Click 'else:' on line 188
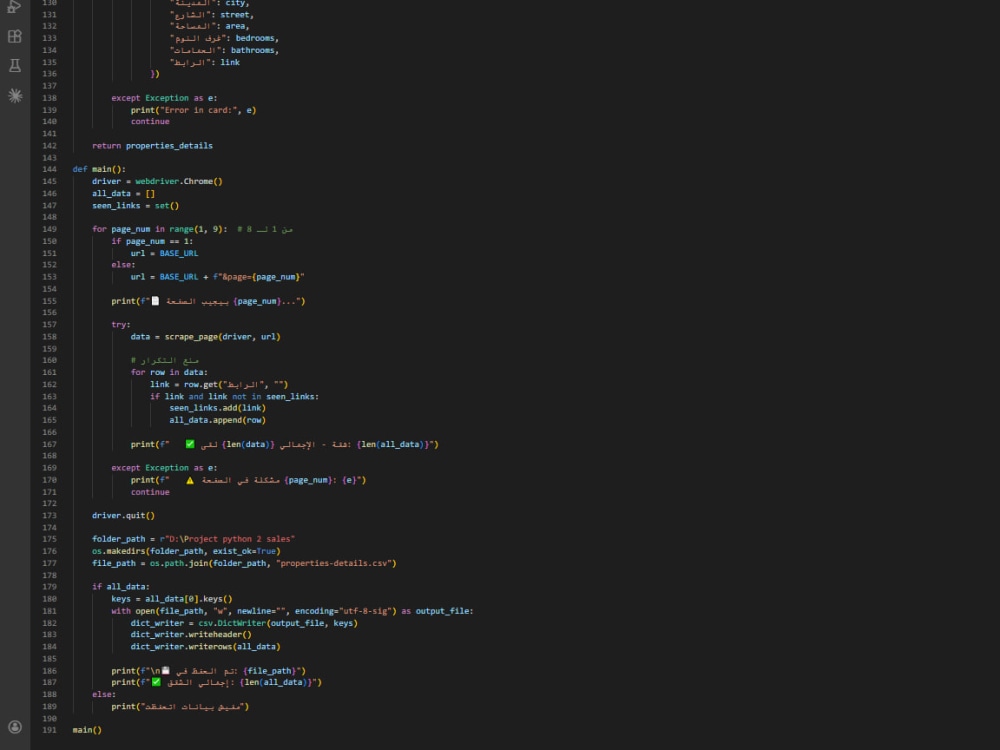This screenshot has height=750, width=1000. pos(104,695)
